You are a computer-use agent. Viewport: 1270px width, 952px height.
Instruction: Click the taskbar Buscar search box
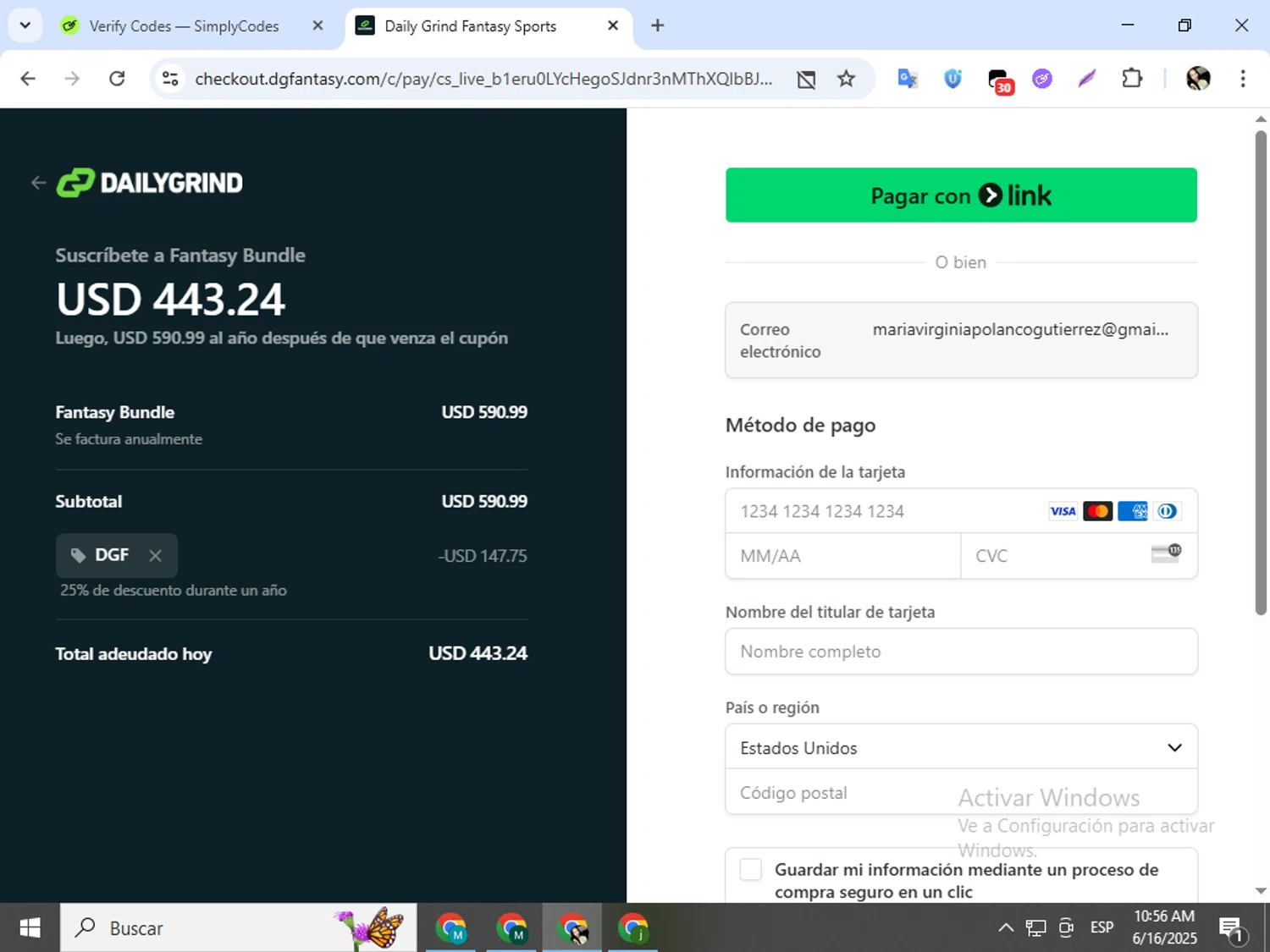[239, 928]
